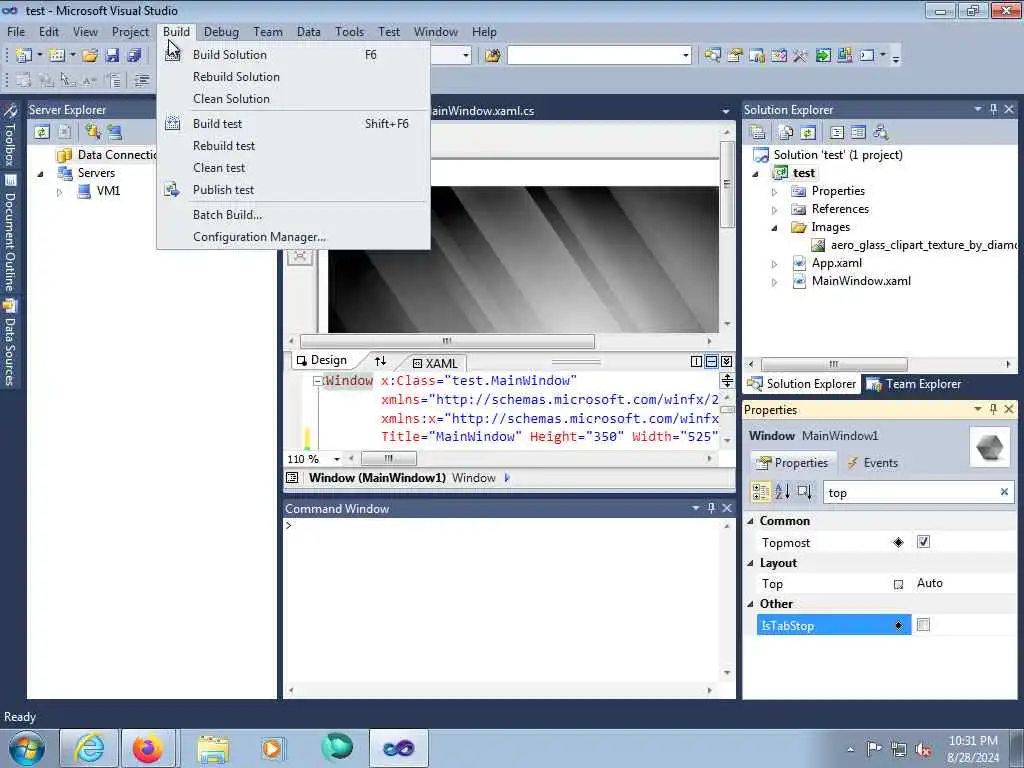Clear the property search box
This screenshot has width=1024, height=768.
tap(1004, 492)
